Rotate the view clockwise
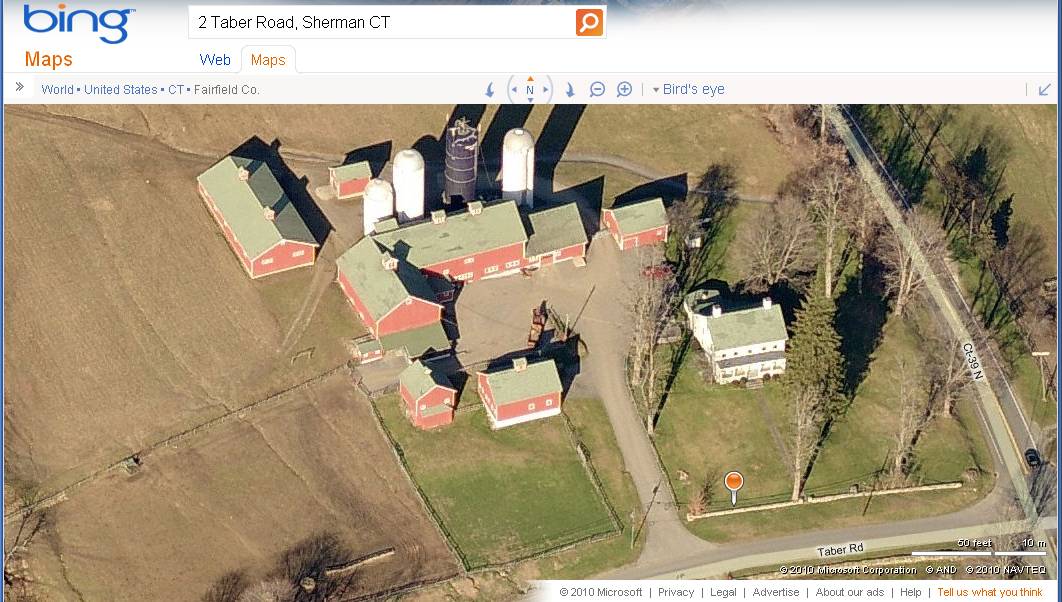1062x602 pixels. [570, 89]
